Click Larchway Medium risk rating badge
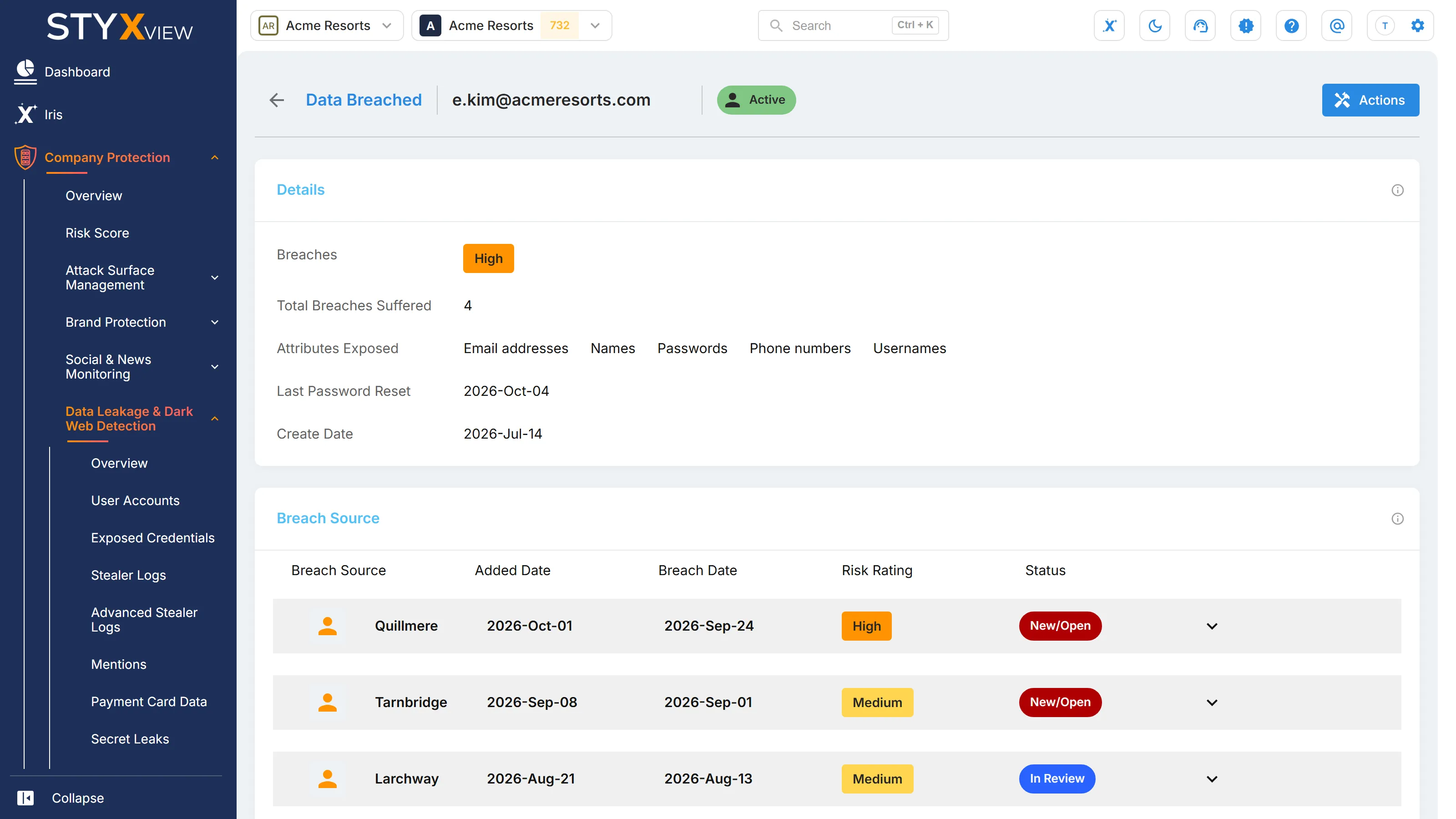The width and height of the screenshot is (1456, 819). [x=877, y=779]
